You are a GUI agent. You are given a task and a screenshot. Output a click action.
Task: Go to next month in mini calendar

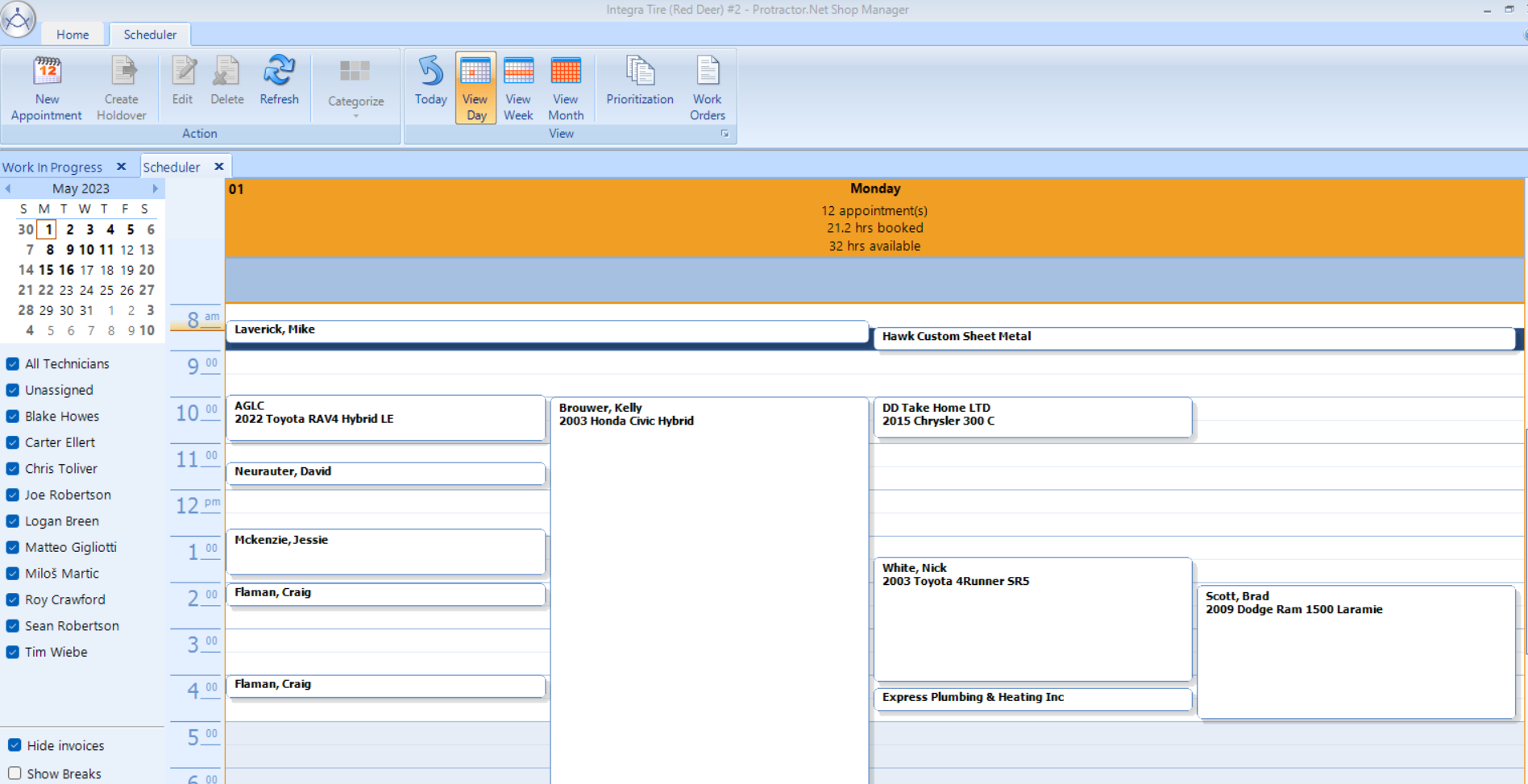[x=156, y=189]
